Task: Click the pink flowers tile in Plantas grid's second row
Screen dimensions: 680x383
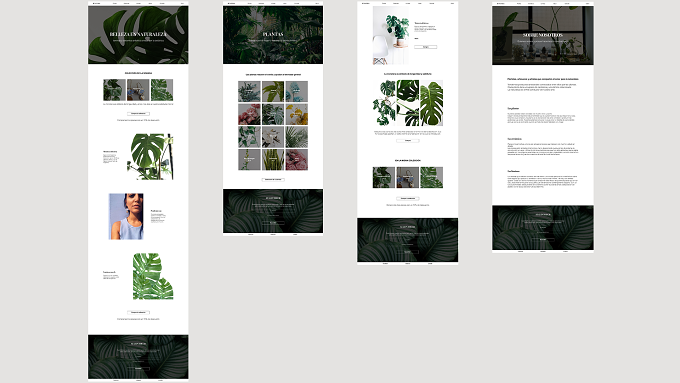Action: click(x=249, y=115)
